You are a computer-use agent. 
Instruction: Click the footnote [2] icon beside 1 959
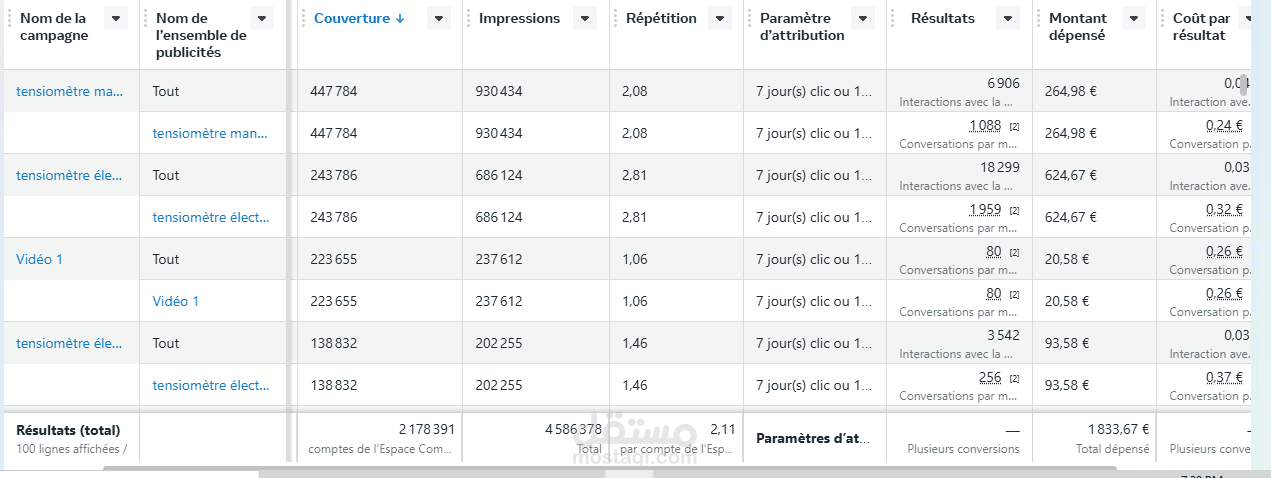point(1014,210)
